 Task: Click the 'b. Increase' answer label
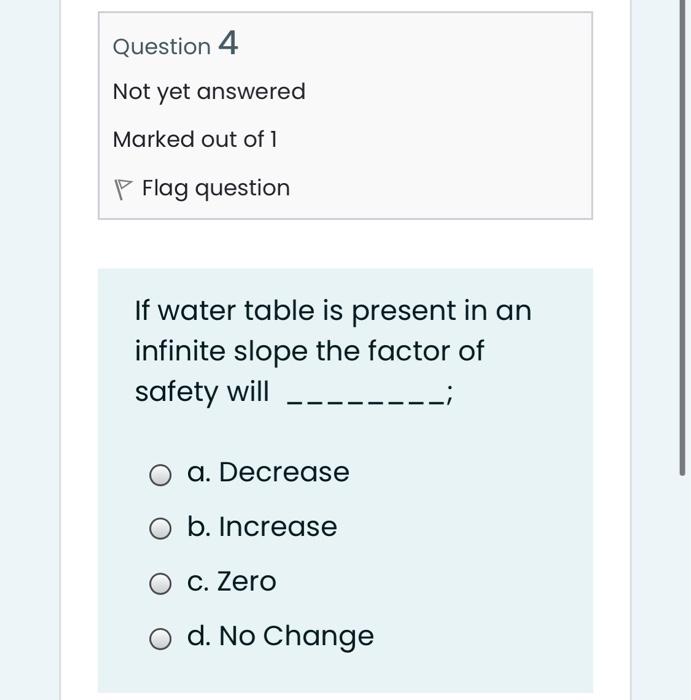point(262,527)
